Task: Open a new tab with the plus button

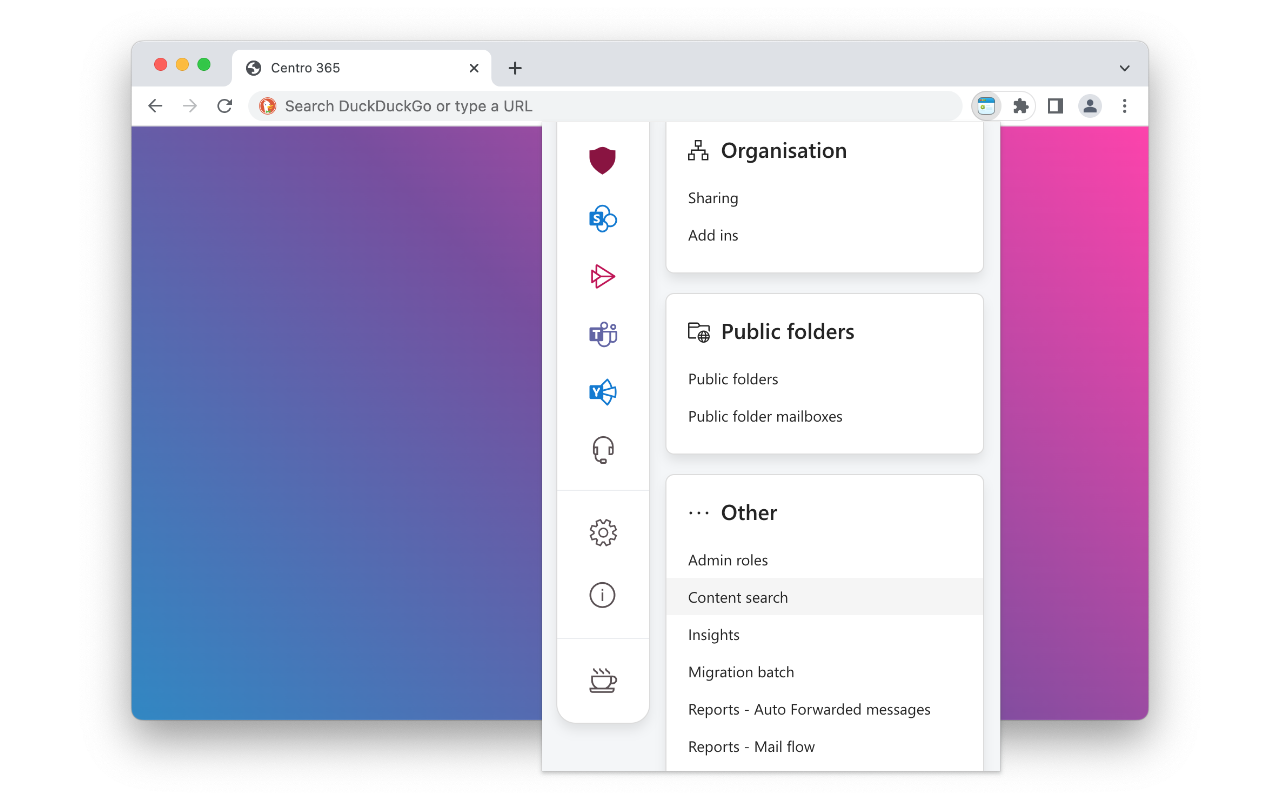Action: [515, 68]
